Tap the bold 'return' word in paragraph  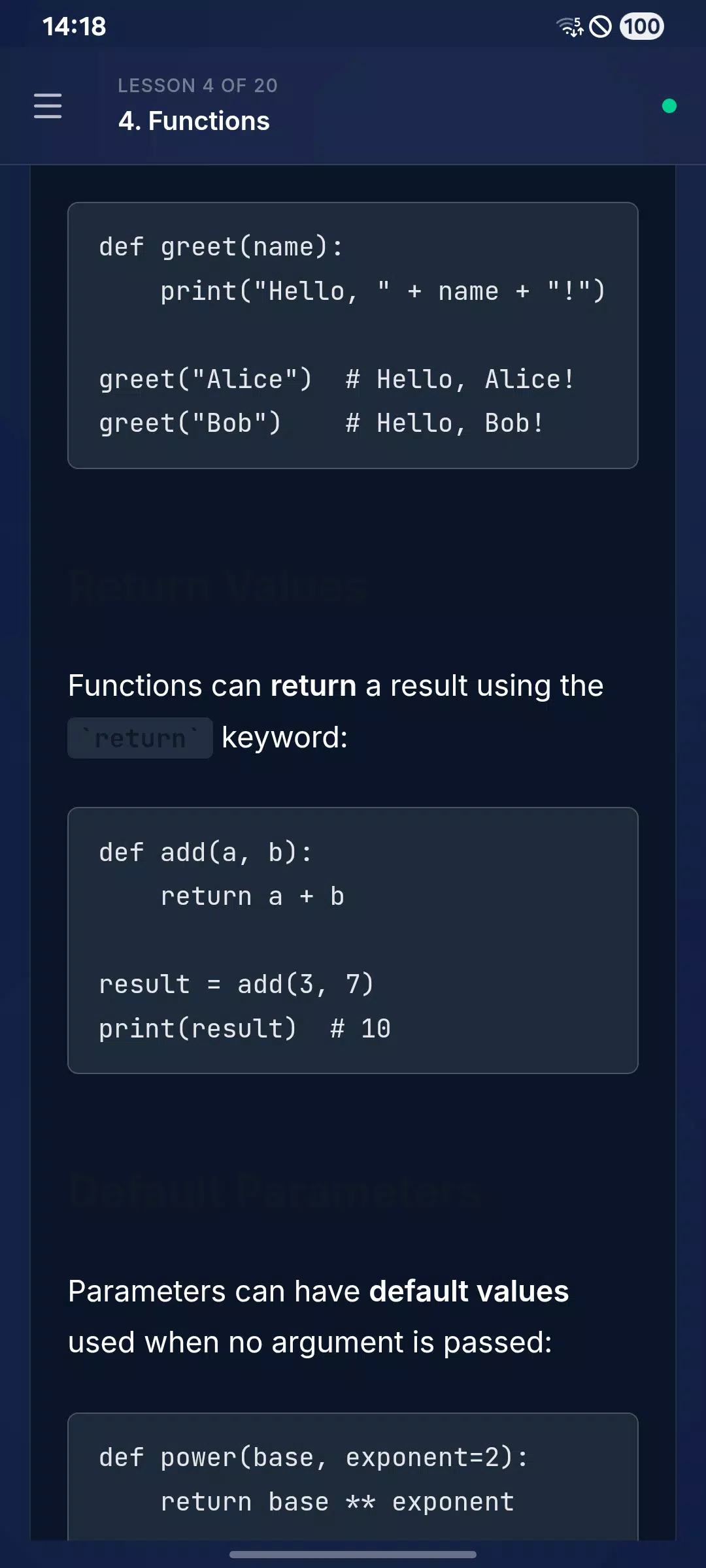pyautogui.click(x=313, y=686)
